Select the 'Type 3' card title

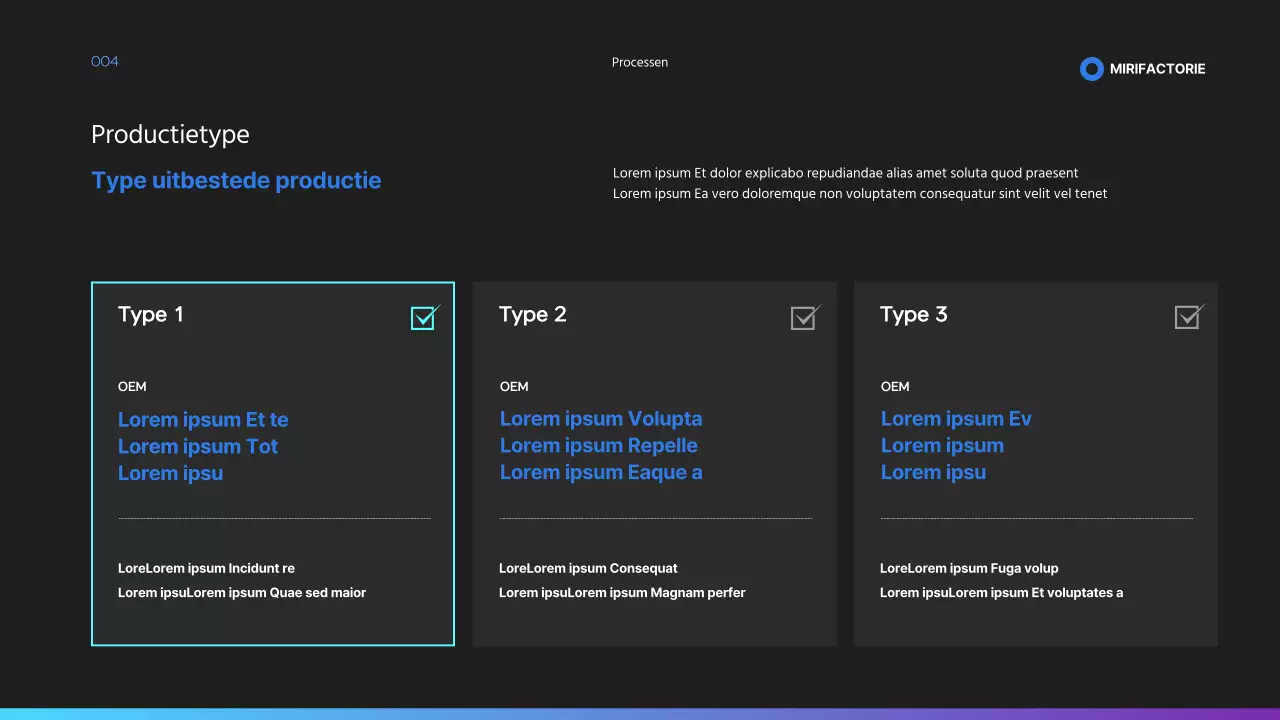tap(914, 314)
